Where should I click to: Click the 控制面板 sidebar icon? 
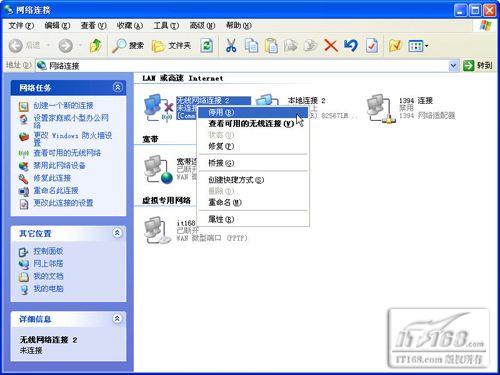click(x=24, y=252)
